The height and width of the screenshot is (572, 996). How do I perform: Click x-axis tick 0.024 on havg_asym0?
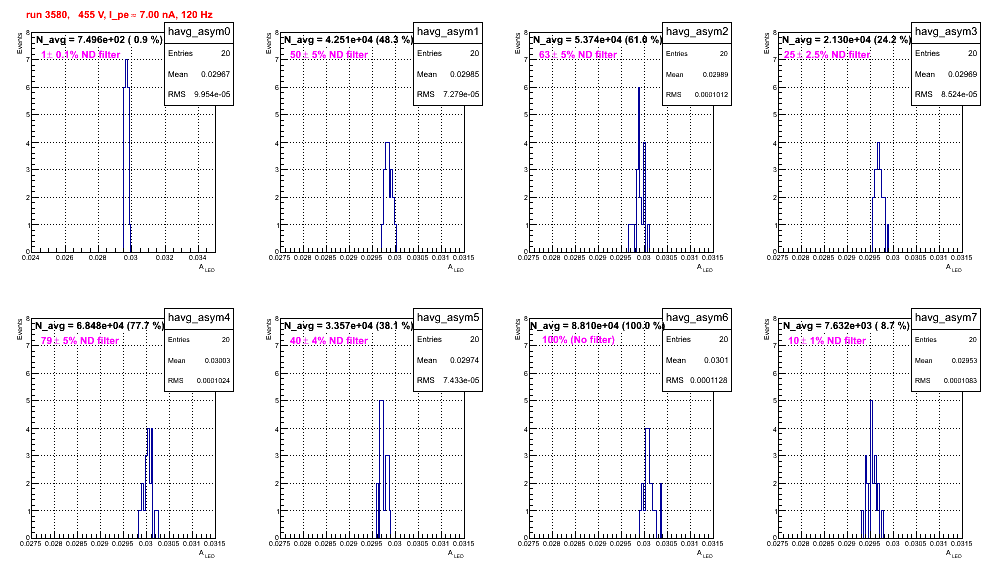30,258
